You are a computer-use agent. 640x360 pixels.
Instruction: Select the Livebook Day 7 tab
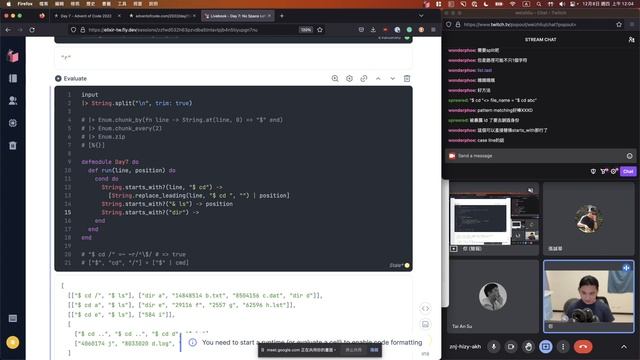(238, 16)
